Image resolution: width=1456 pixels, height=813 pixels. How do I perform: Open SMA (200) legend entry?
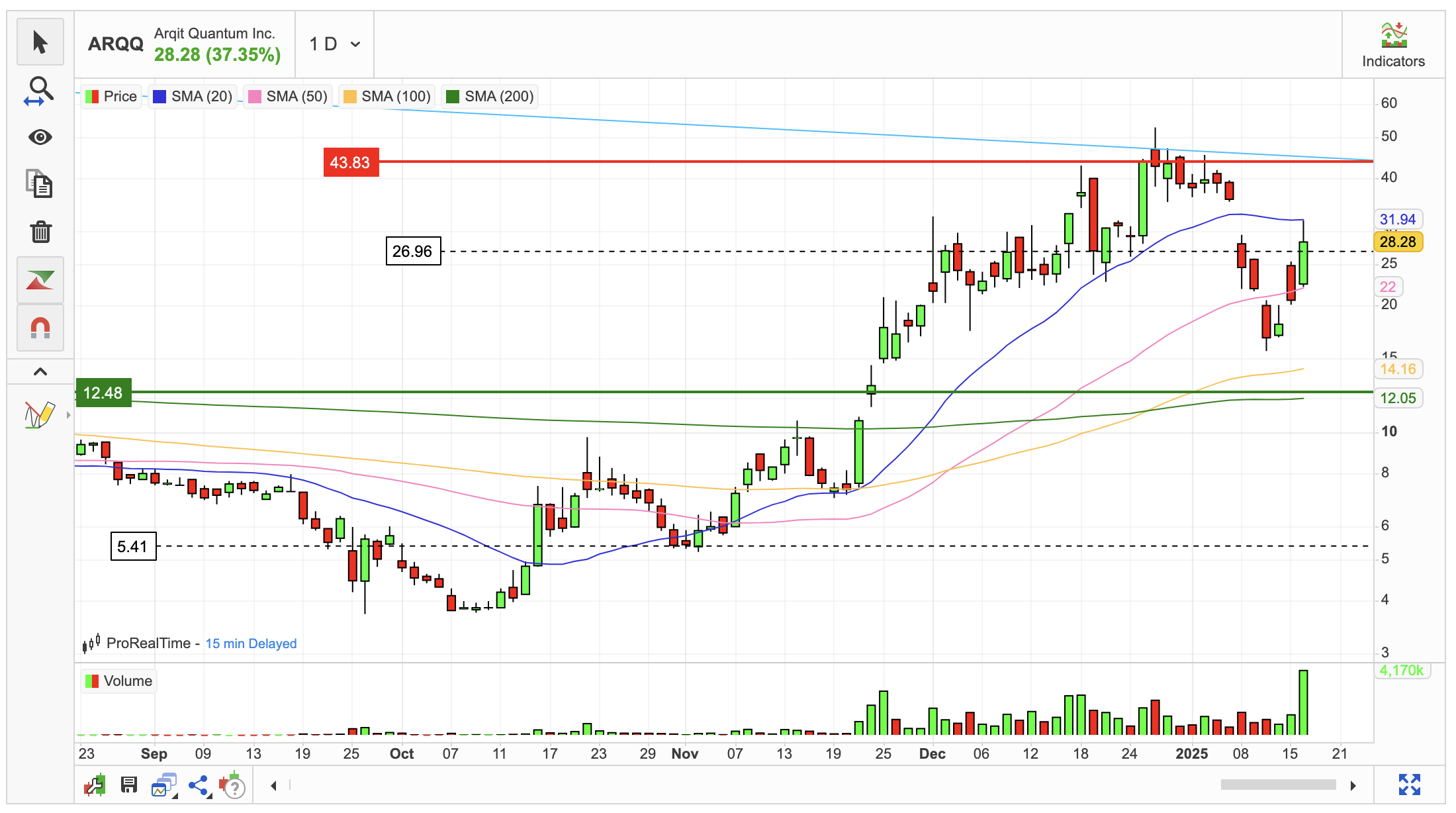490,96
